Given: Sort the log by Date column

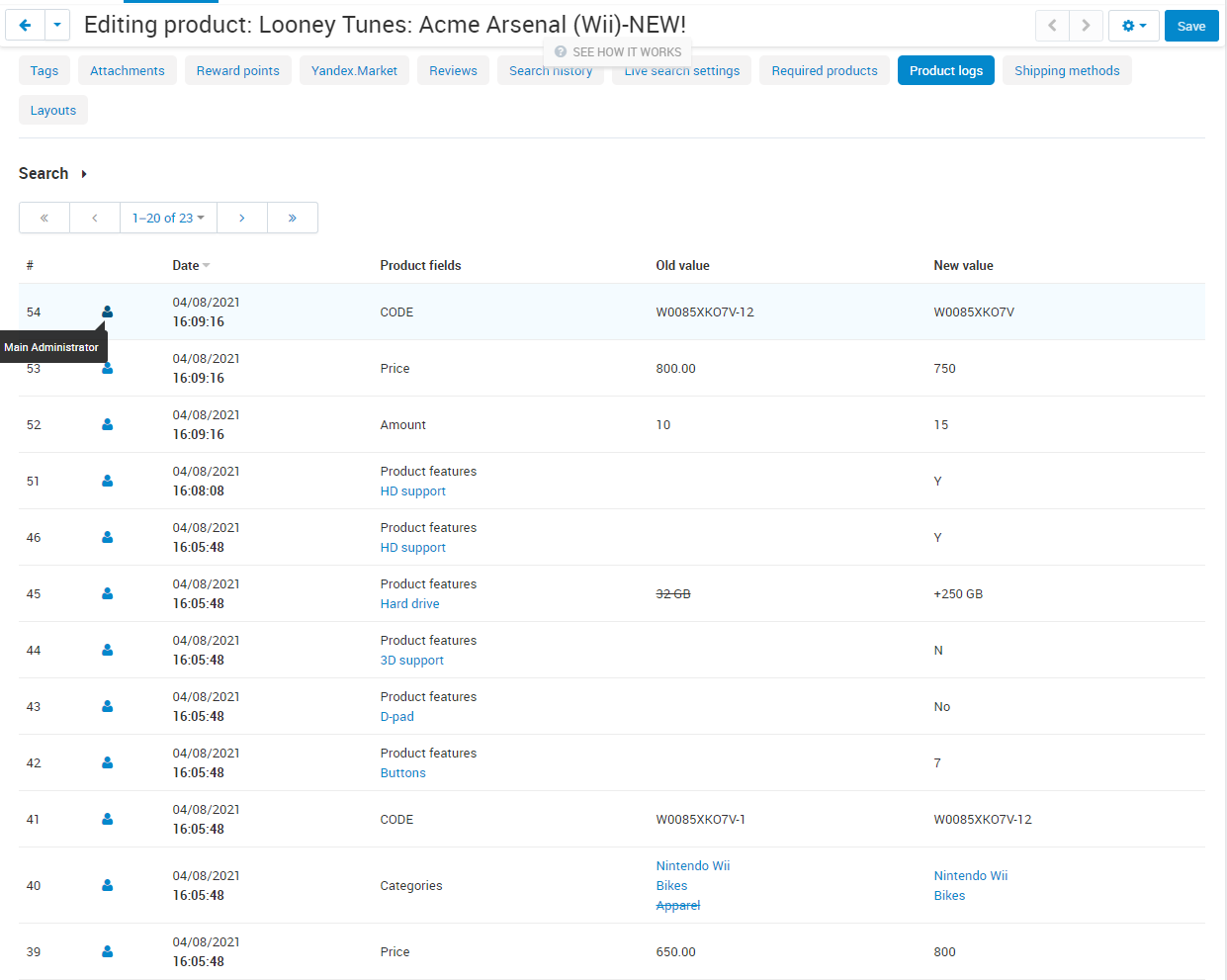Looking at the screenshot, I should 191,265.
